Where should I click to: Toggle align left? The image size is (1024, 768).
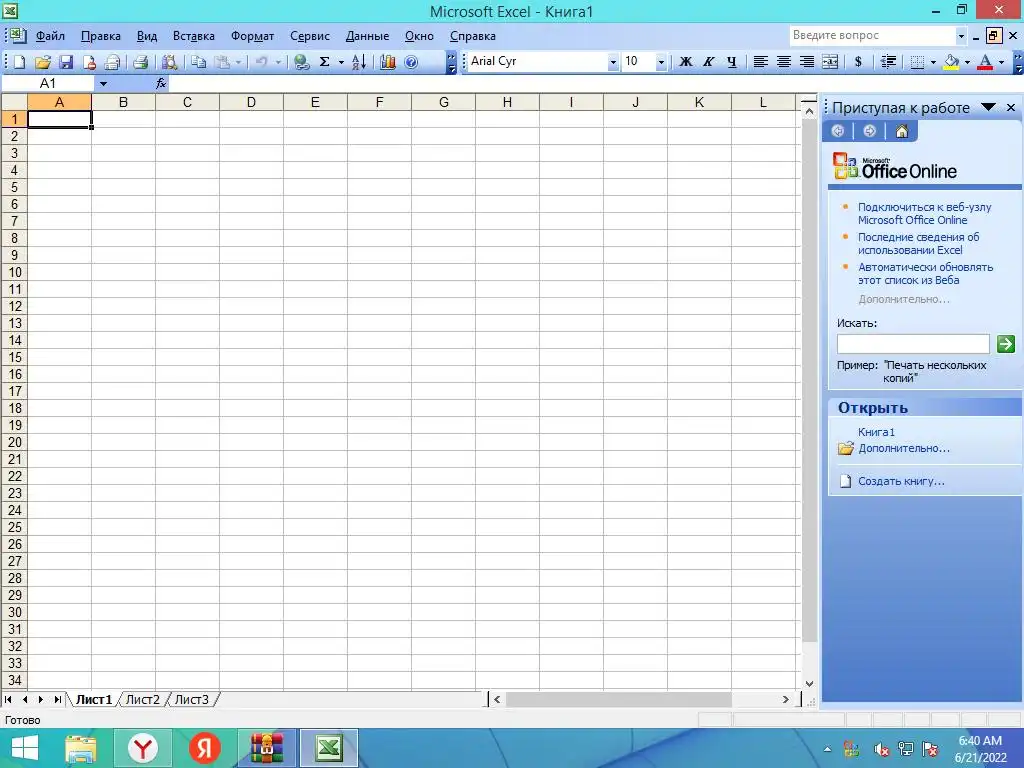(x=760, y=61)
